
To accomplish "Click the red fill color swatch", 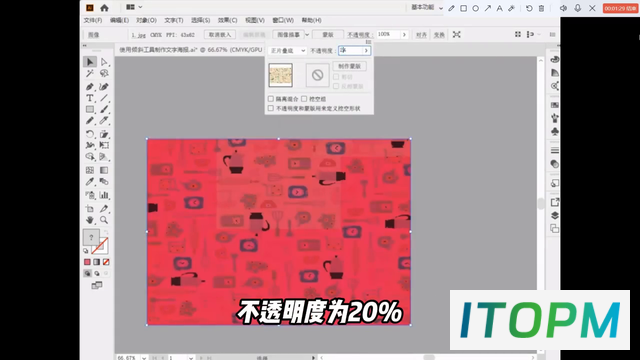I will pyautogui.click(x=87, y=262).
